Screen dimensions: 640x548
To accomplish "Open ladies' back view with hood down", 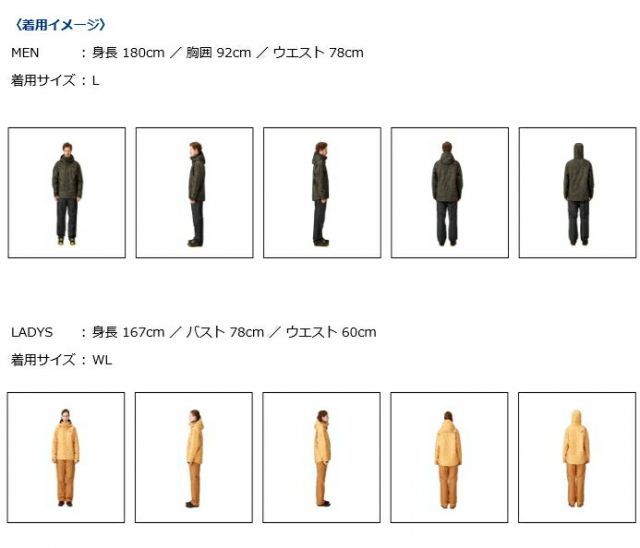I will point(449,457).
